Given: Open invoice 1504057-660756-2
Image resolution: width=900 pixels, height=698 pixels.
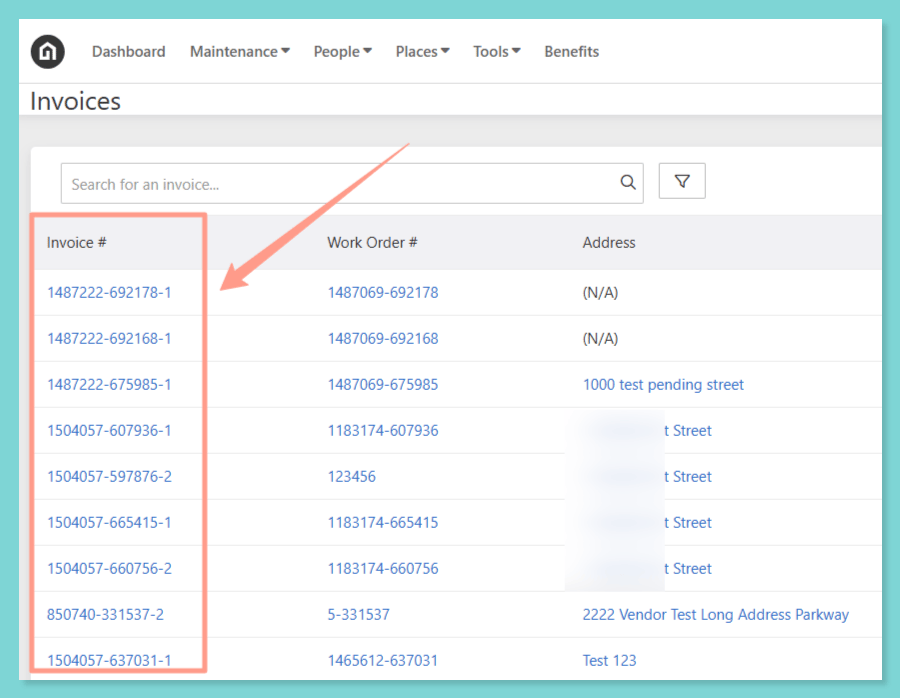Looking at the screenshot, I should (x=109, y=568).
